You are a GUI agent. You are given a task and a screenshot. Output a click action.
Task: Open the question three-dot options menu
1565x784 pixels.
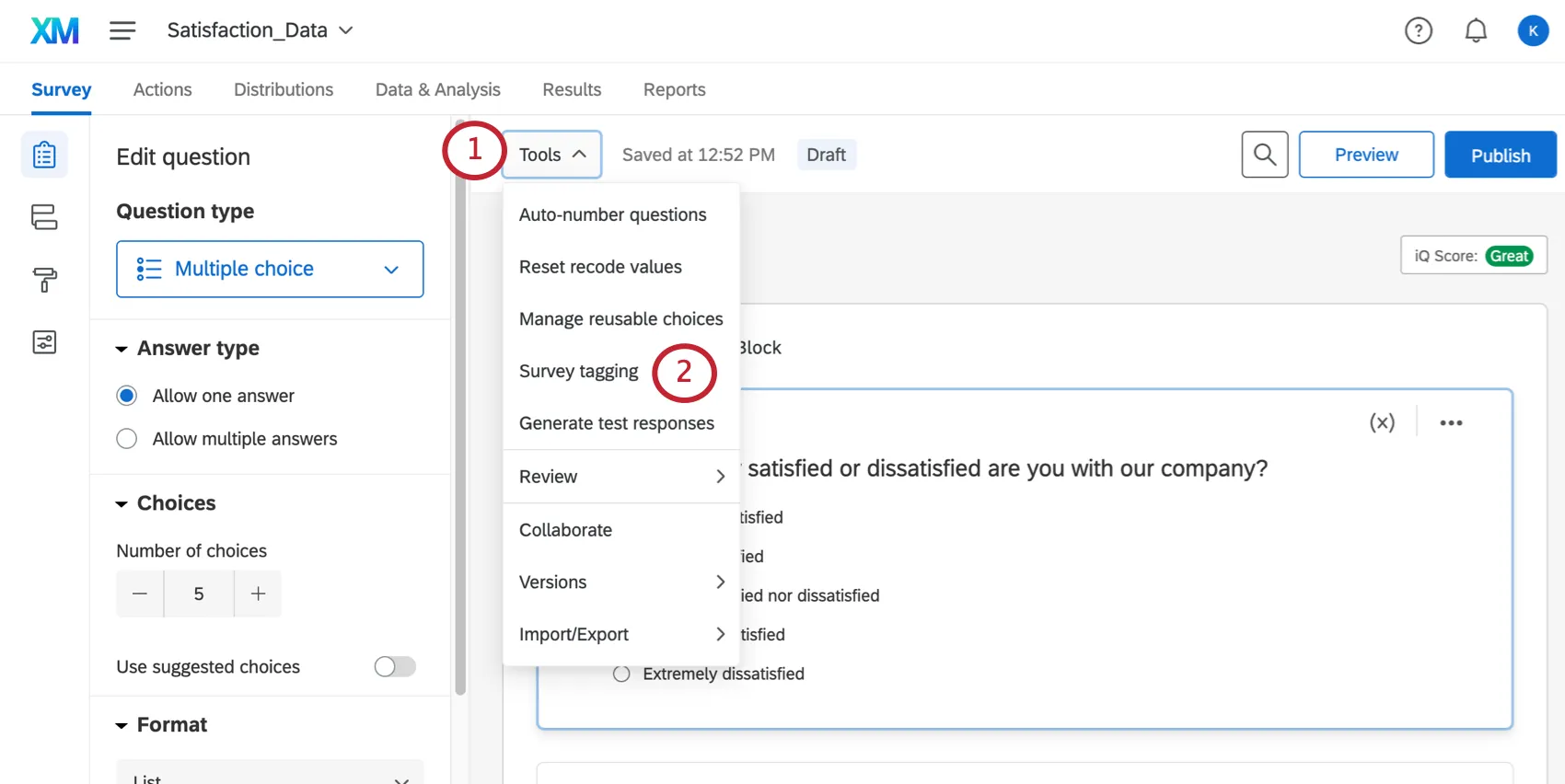coord(1451,423)
